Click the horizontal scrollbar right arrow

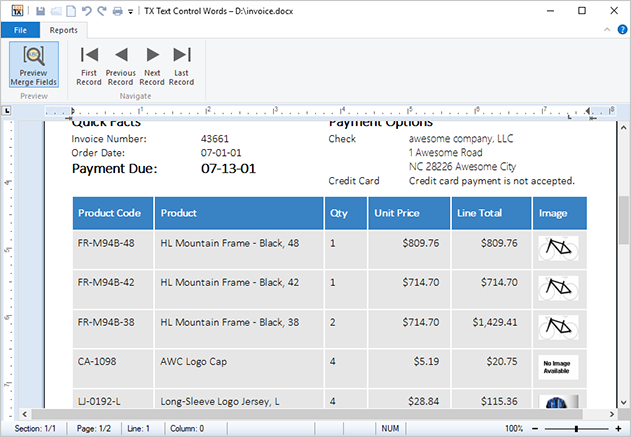coord(612,414)
